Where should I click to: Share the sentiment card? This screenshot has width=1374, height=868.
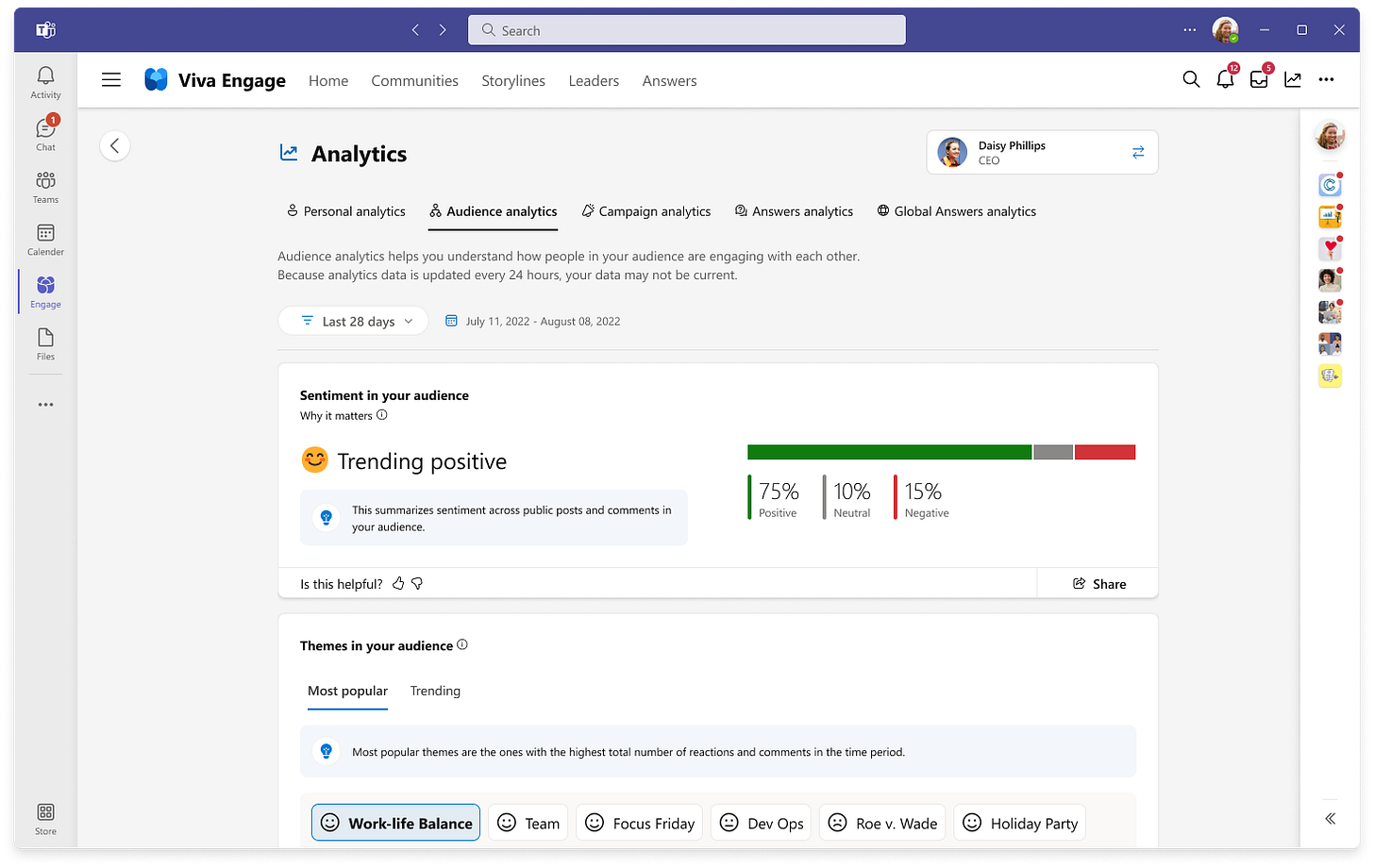pos(1098,583)
